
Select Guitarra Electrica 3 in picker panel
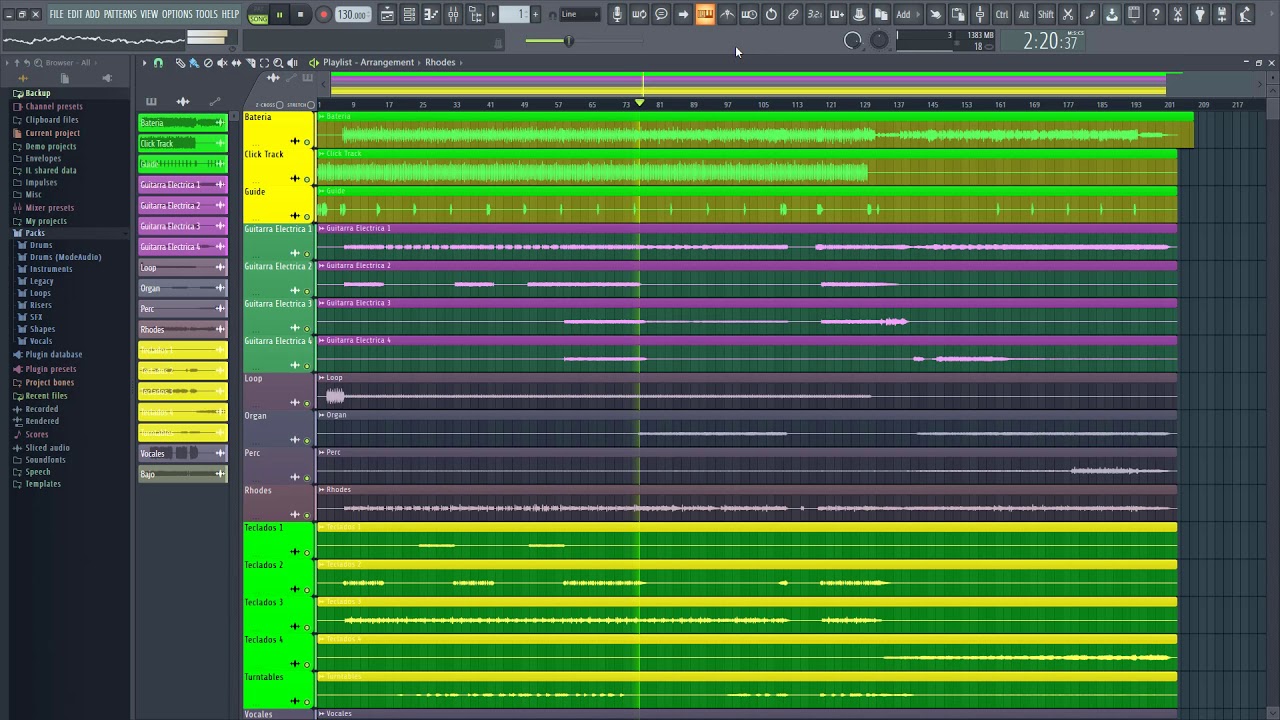coord(182,226)
